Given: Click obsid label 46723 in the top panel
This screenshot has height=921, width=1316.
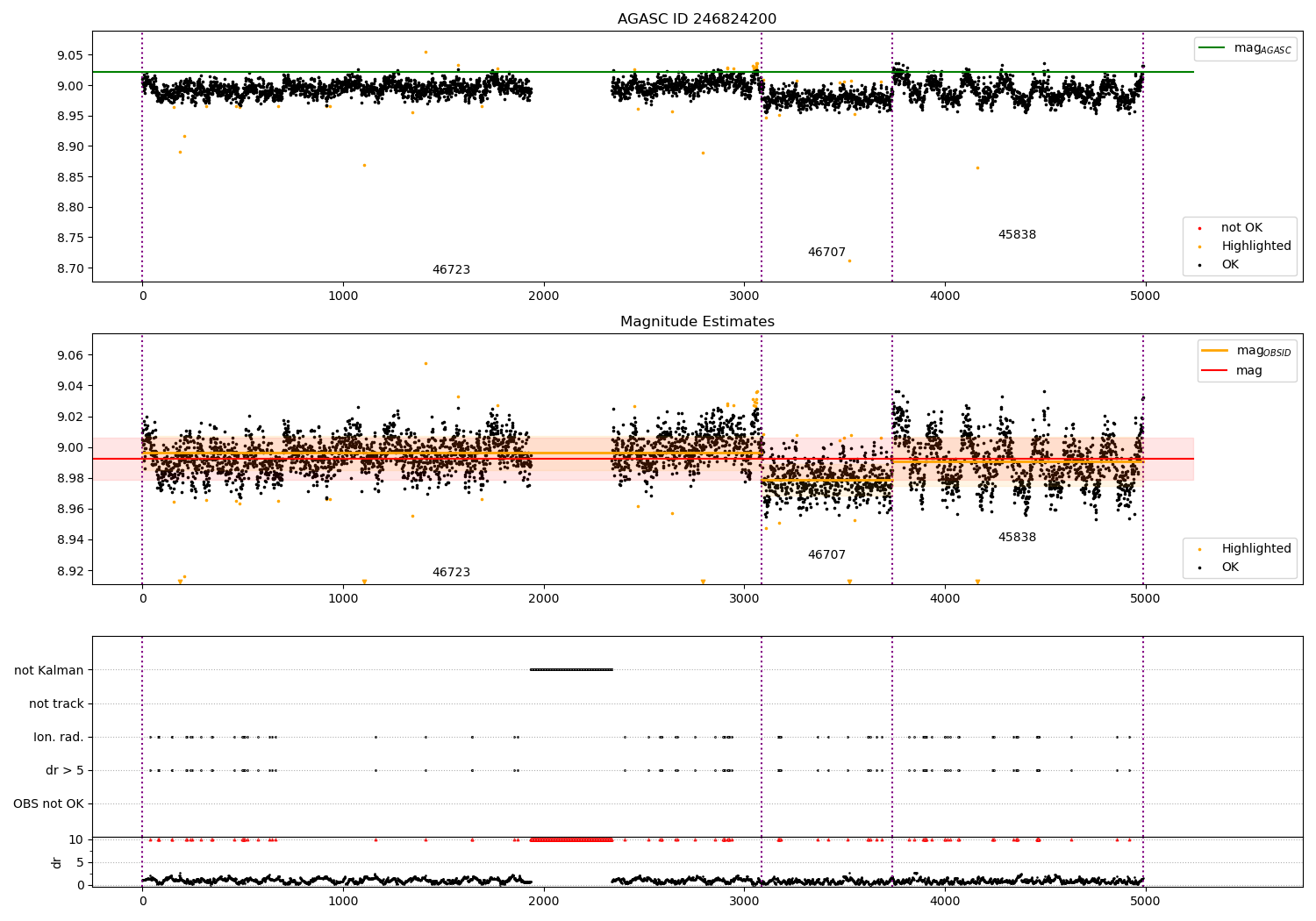Looking at the screenshot, I should [451, 270].
